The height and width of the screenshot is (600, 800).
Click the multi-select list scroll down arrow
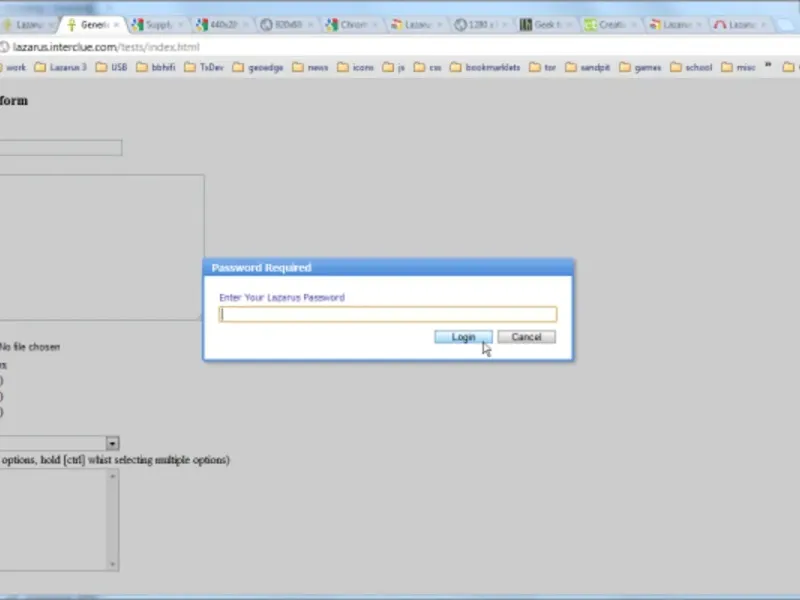[112, 564]
